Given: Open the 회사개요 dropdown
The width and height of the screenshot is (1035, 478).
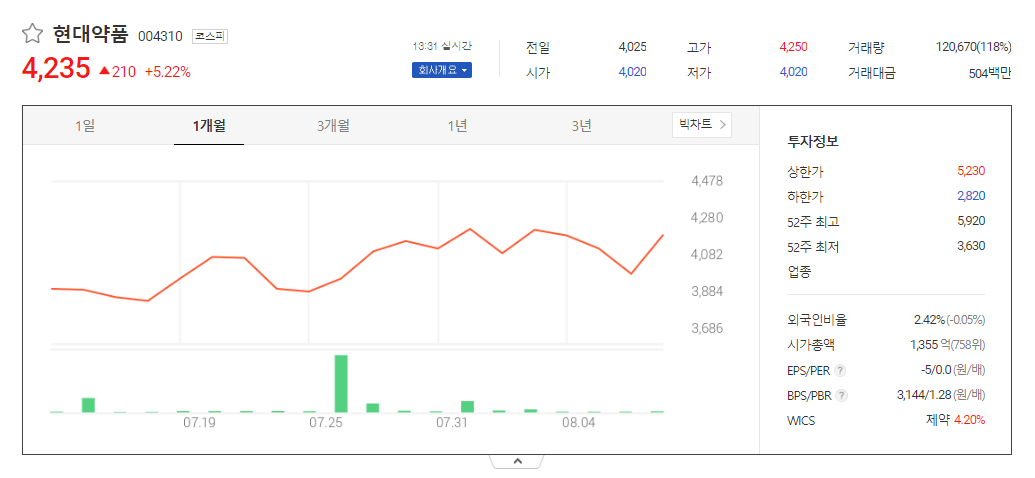Looking at the screenshot, I should (x=442, y=71).
